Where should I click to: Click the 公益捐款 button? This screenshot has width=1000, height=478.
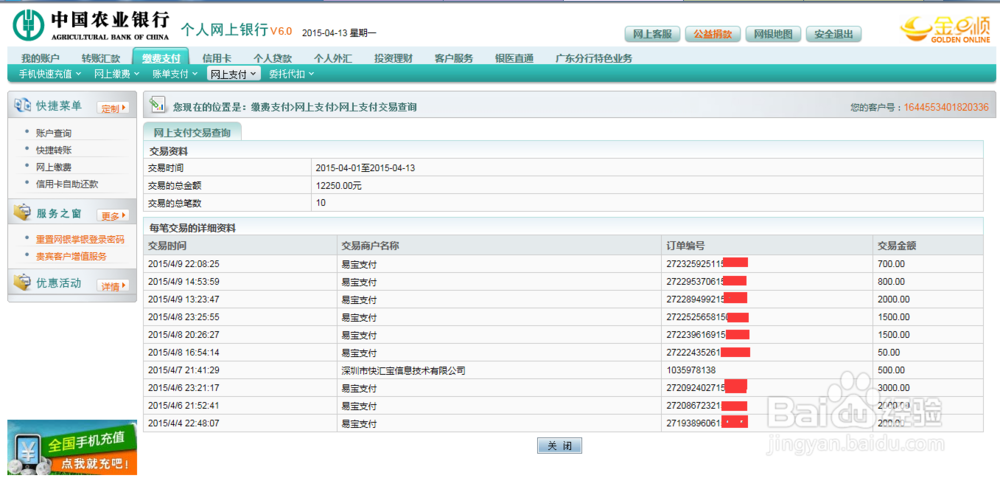(x=712, y=34)
